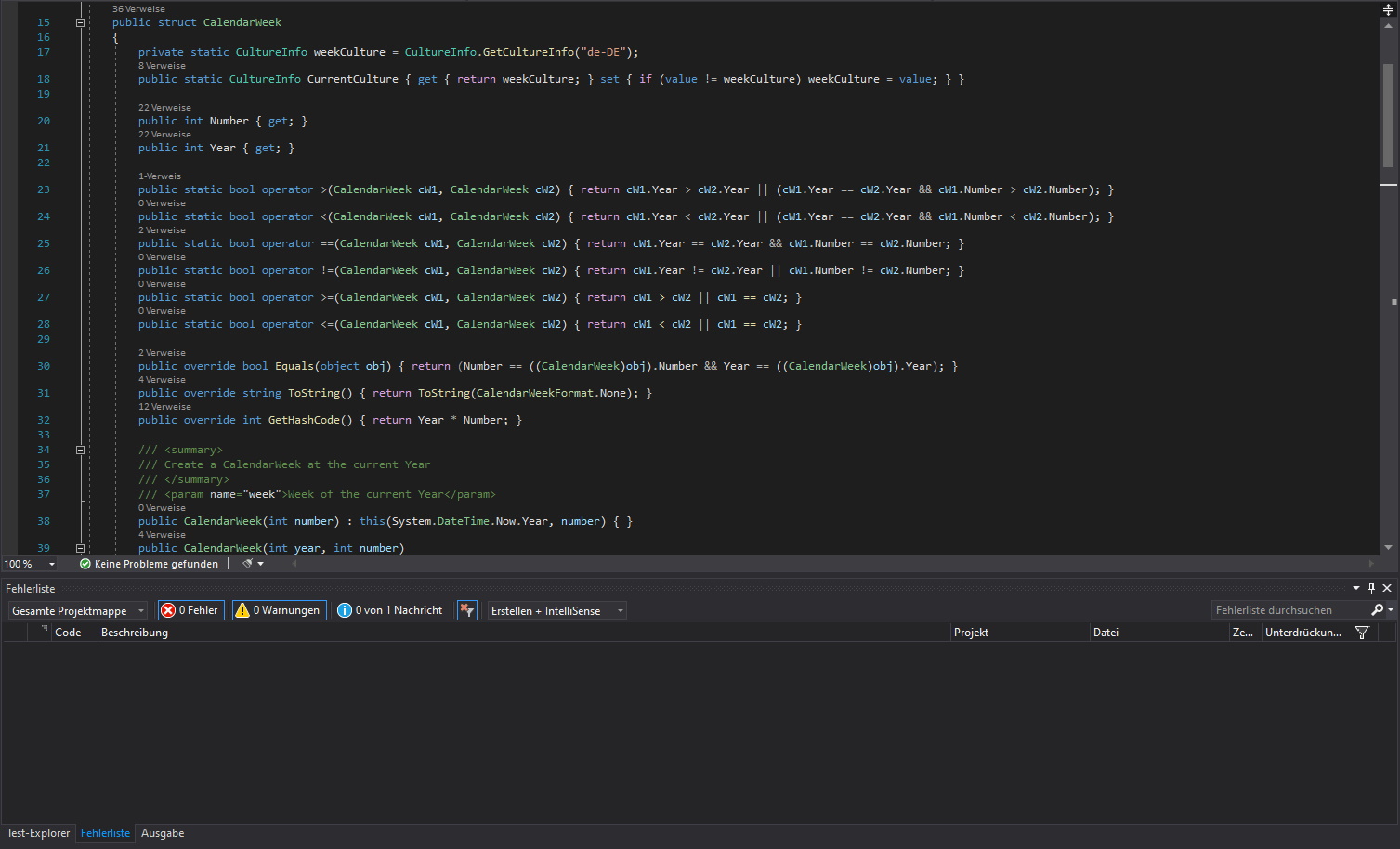Close the Fehlerliste panel
Screen dimensions: 1400x849
1387,588
